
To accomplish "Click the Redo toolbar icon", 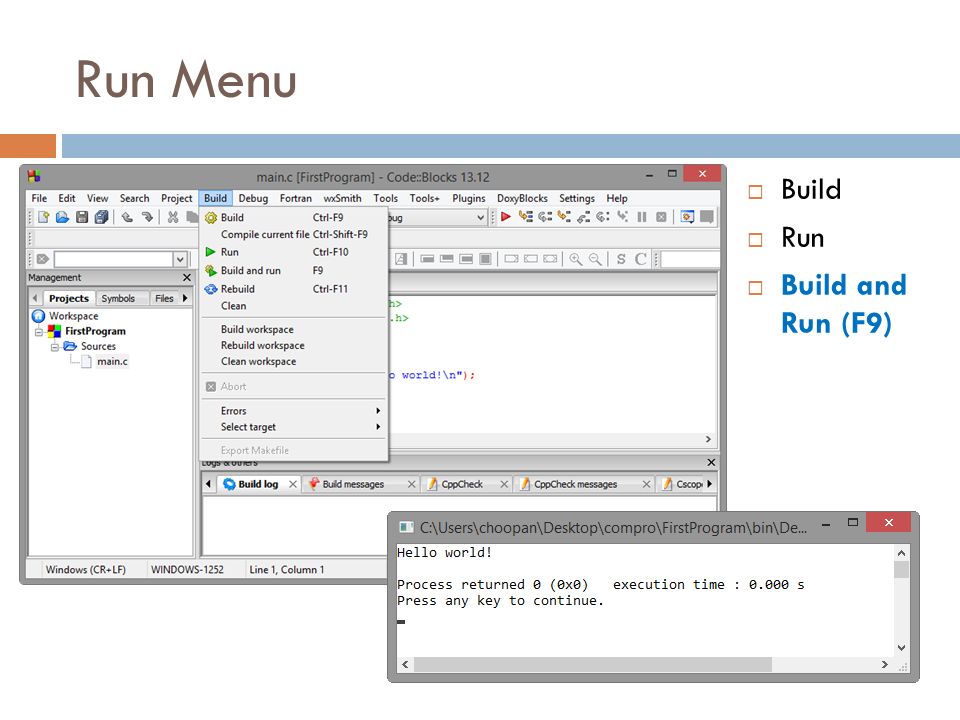I will [147, 217].
